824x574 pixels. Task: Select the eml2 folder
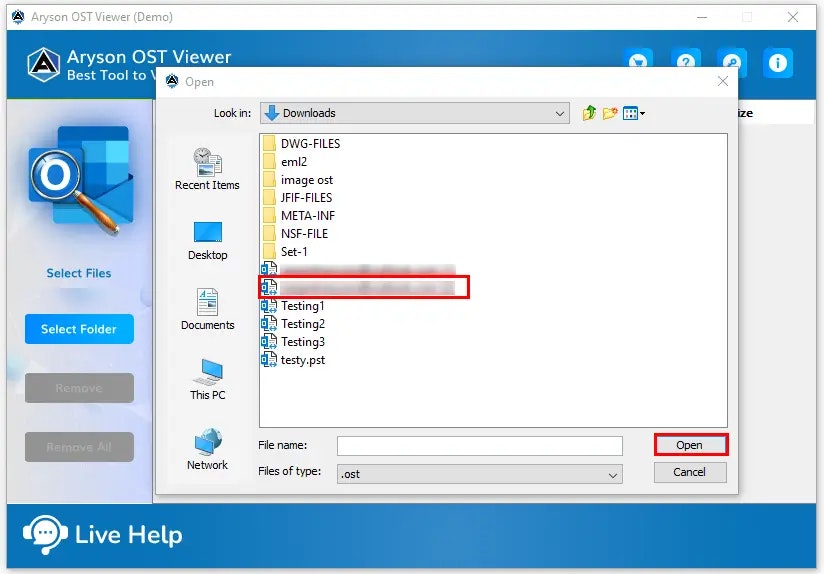pyautogui.click(x=285, y=162)
